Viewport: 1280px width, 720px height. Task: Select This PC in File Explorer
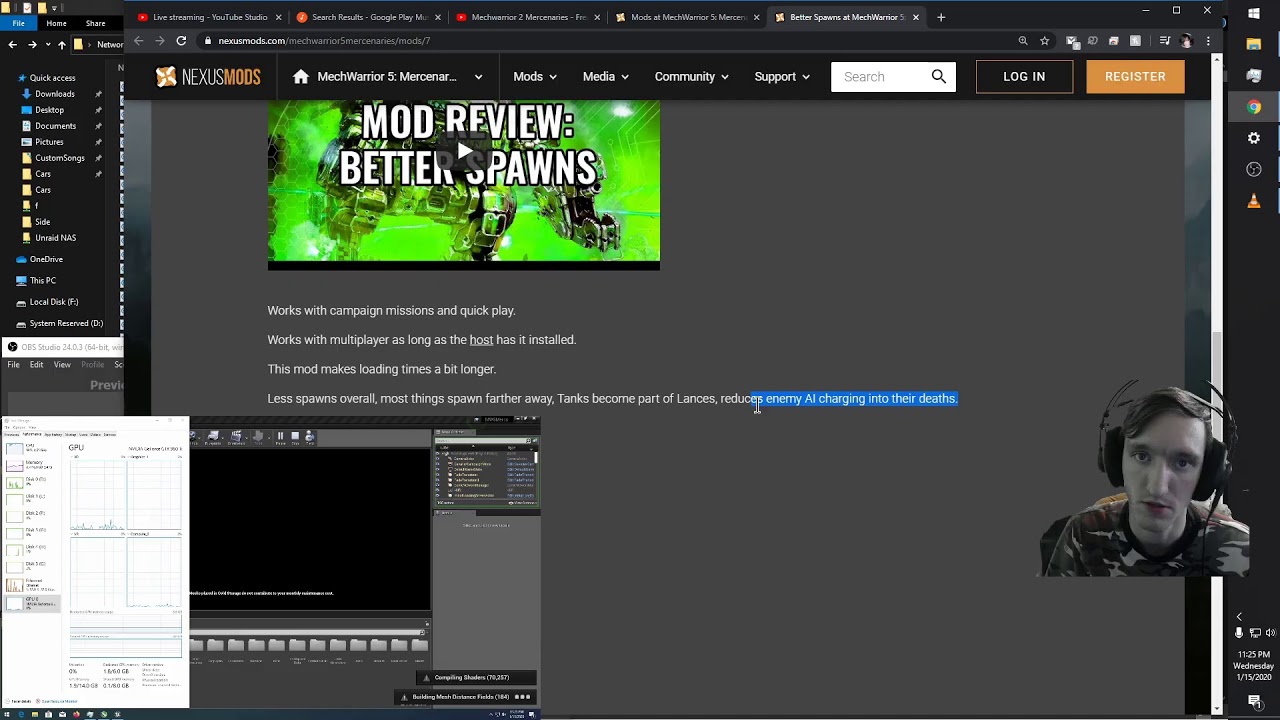point(42,281)
